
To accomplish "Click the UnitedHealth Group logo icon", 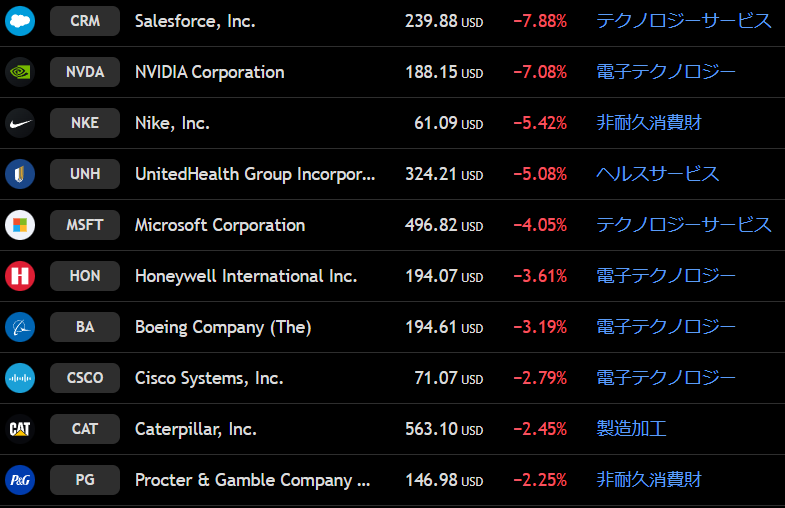I will click(x=20, y=174).
